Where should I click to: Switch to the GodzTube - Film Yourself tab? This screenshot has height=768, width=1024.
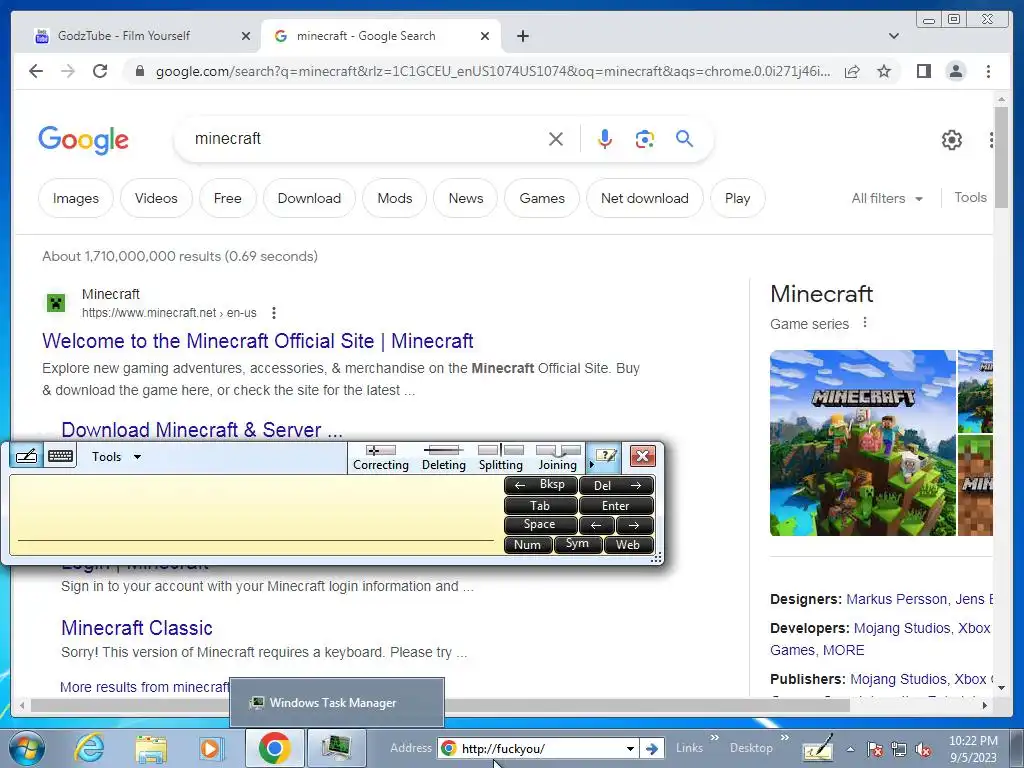pyautogui.click(x=142, y=36)
